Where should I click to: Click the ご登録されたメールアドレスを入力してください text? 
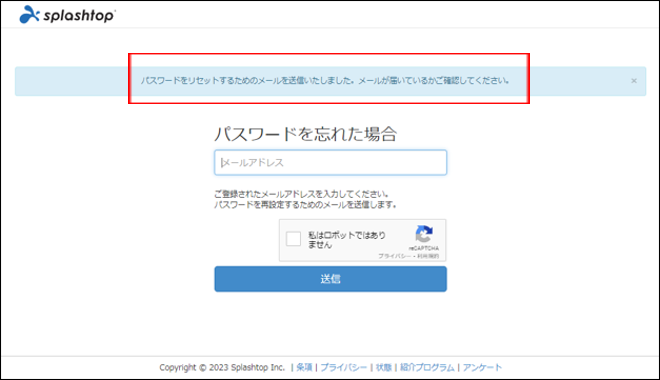click(301, 194)
